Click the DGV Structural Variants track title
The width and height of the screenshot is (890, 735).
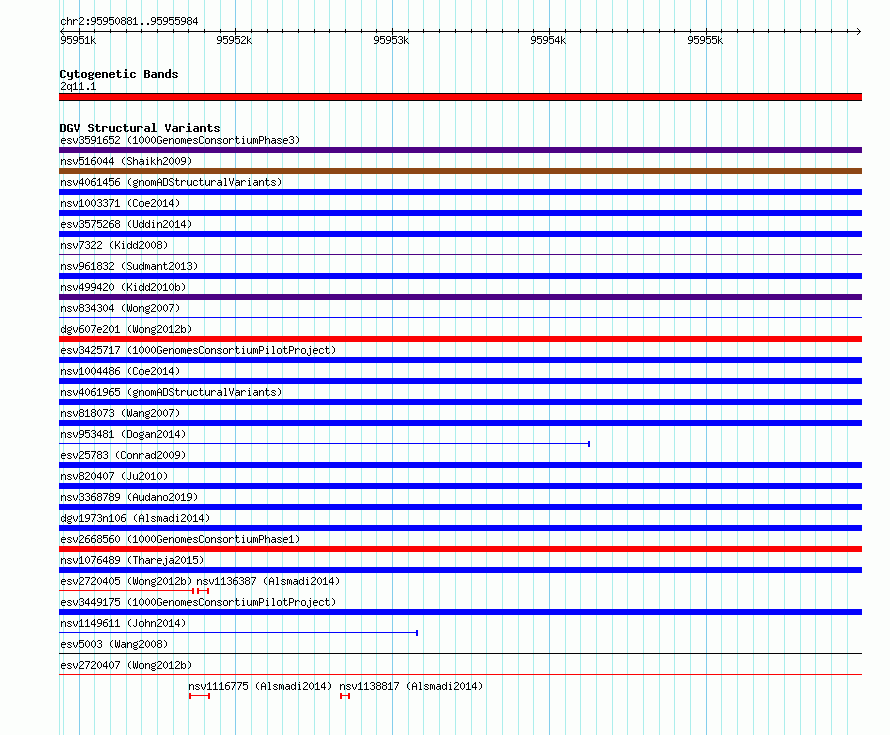[140, 128]
